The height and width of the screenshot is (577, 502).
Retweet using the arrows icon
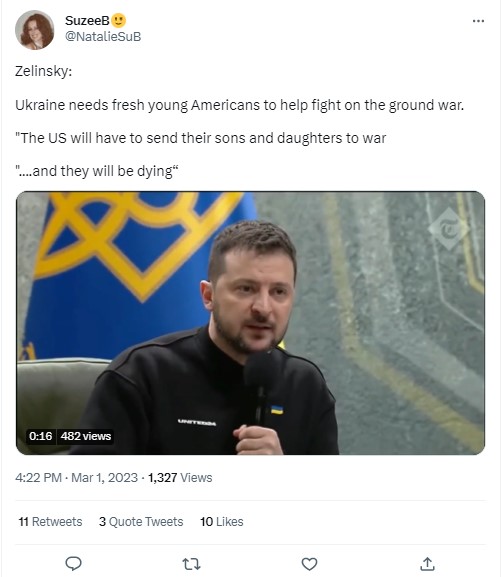(x=191, y=564)
